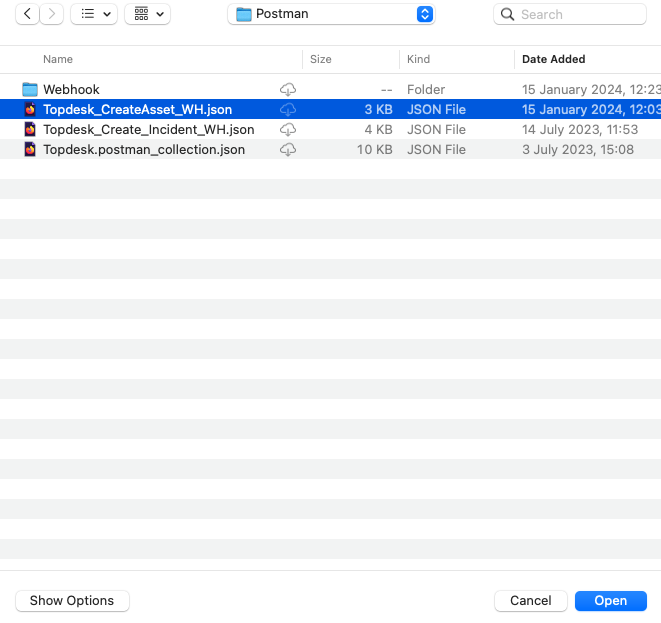Sort by the Name column header
The width and height of the screenshot is (661, 623).
[x=58, y=59]
